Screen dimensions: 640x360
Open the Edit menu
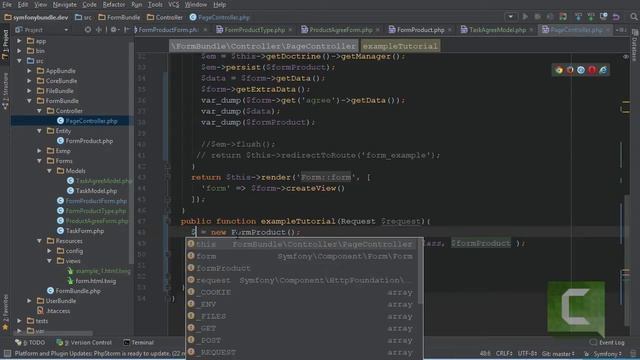(x=23, y=4)
